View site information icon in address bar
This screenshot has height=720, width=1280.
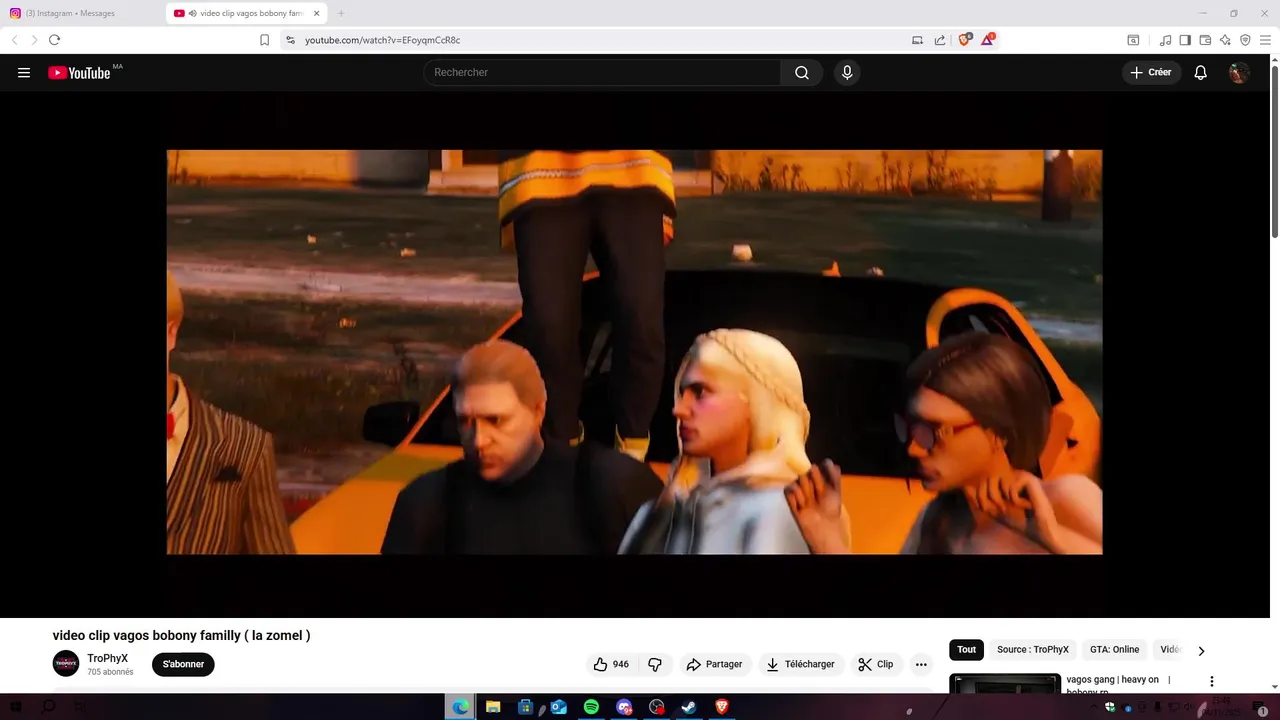tap(290, 40)
